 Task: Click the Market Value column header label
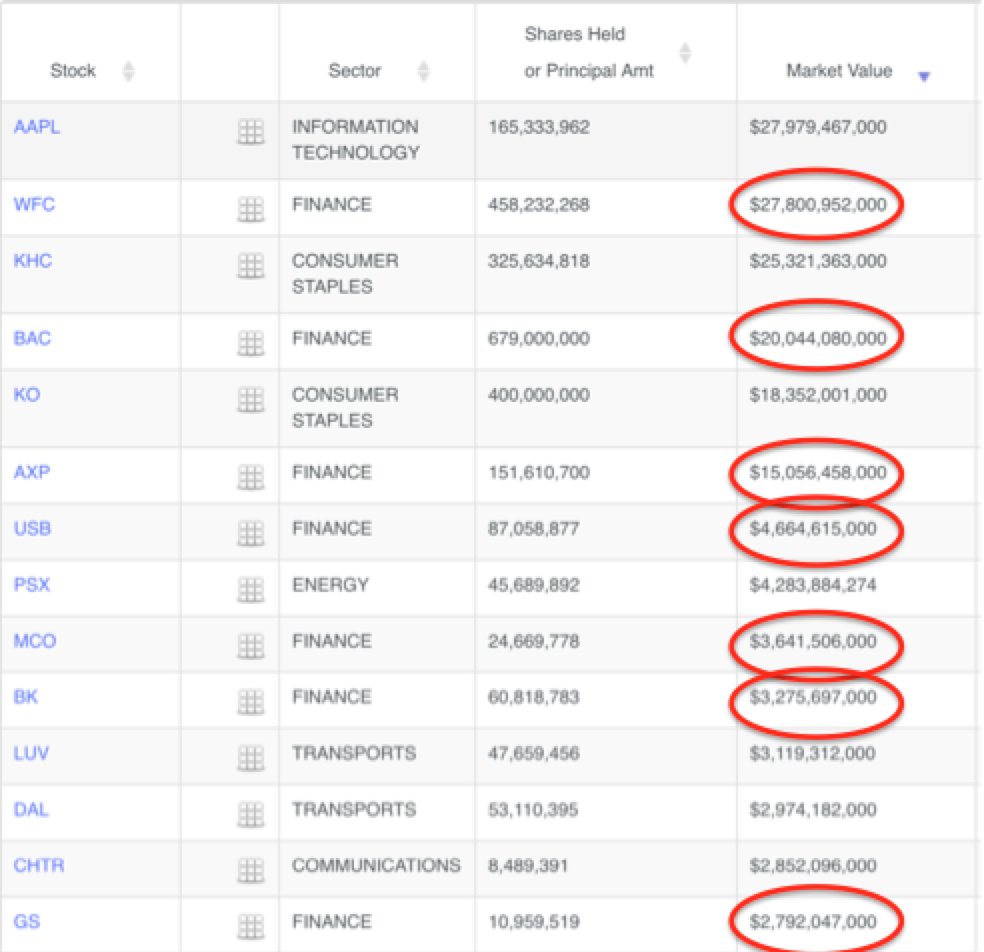pos(839,71)
